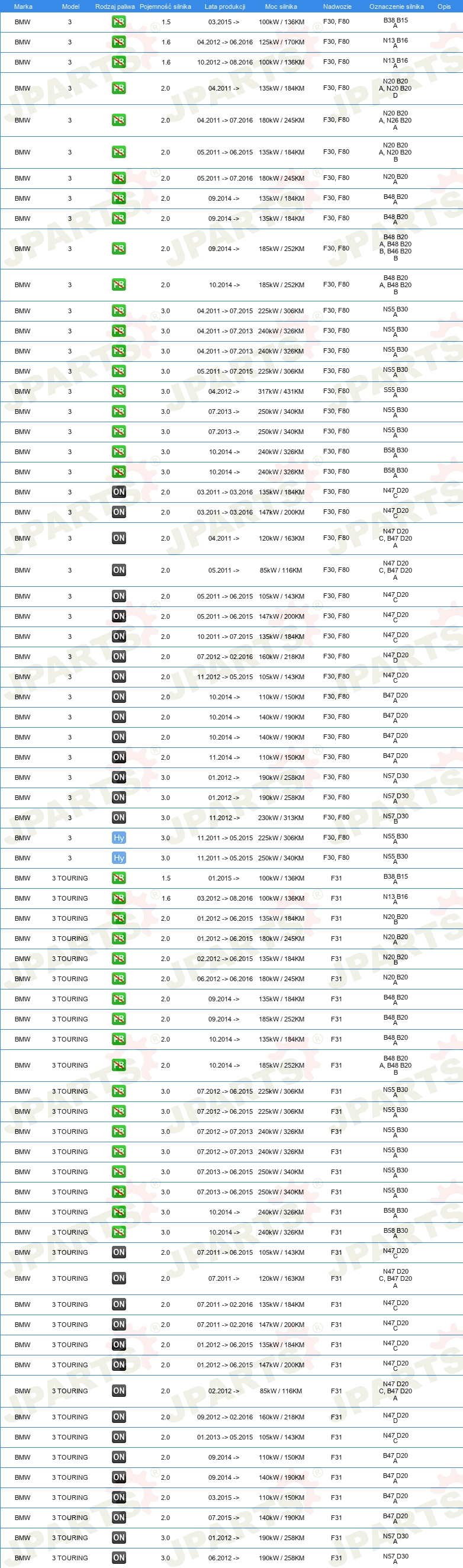Click the 10.2012 -> 08.2016 production years

point(224,62)
